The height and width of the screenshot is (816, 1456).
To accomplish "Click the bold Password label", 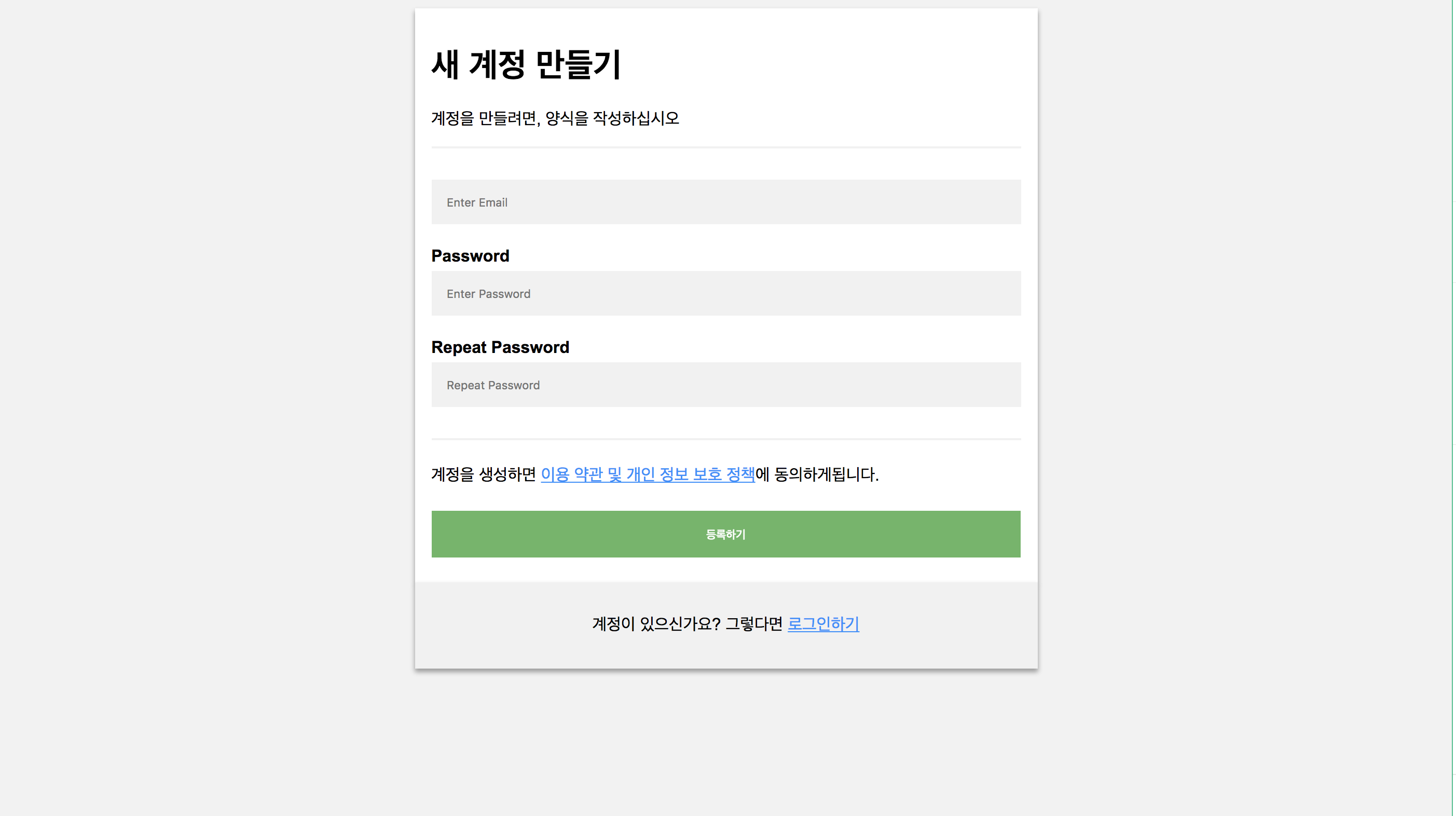I will 470,255.
